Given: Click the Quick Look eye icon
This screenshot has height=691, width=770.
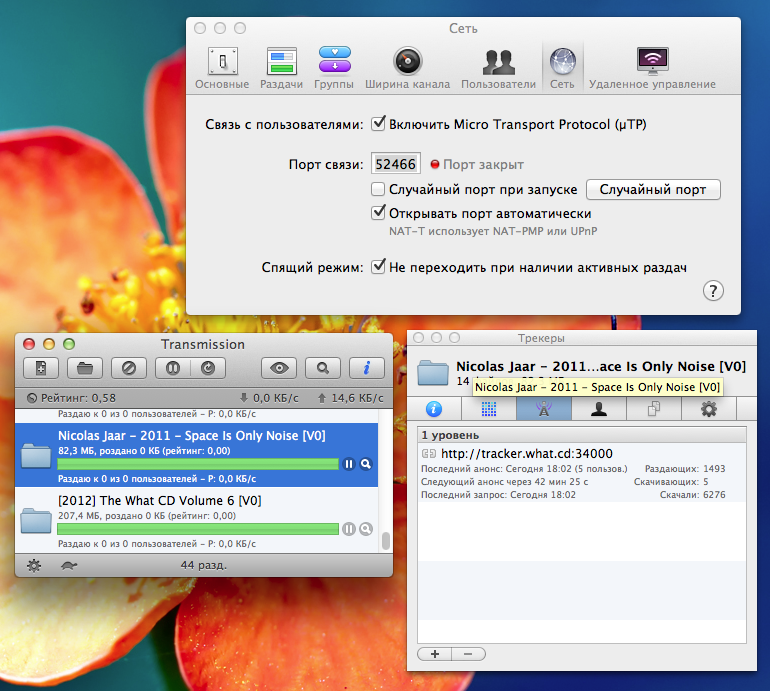Looking at the screenshot, I should (279, 368).
